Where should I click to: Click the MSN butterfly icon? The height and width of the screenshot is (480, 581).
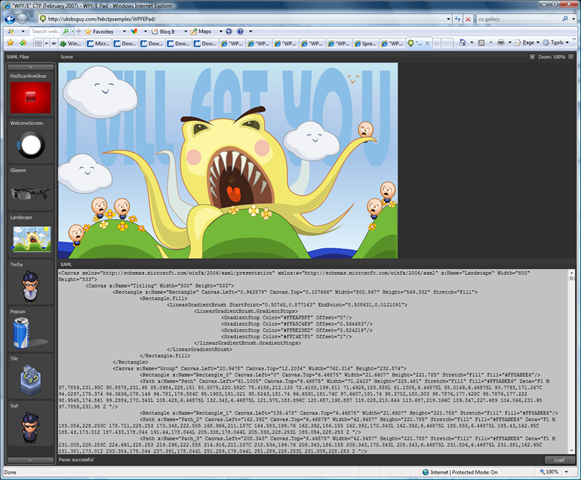[x=134, y=32]
